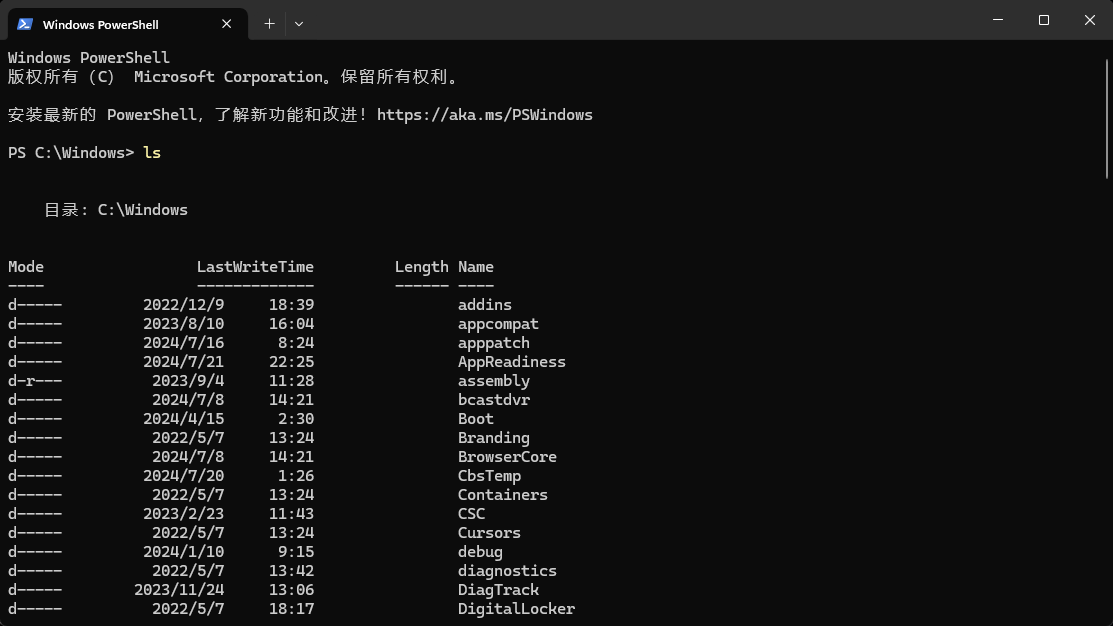The height and width of the screenshot is (626, 1113).
Task: Click the 'd-r---' mode of assembly
Action: [35, 381]
